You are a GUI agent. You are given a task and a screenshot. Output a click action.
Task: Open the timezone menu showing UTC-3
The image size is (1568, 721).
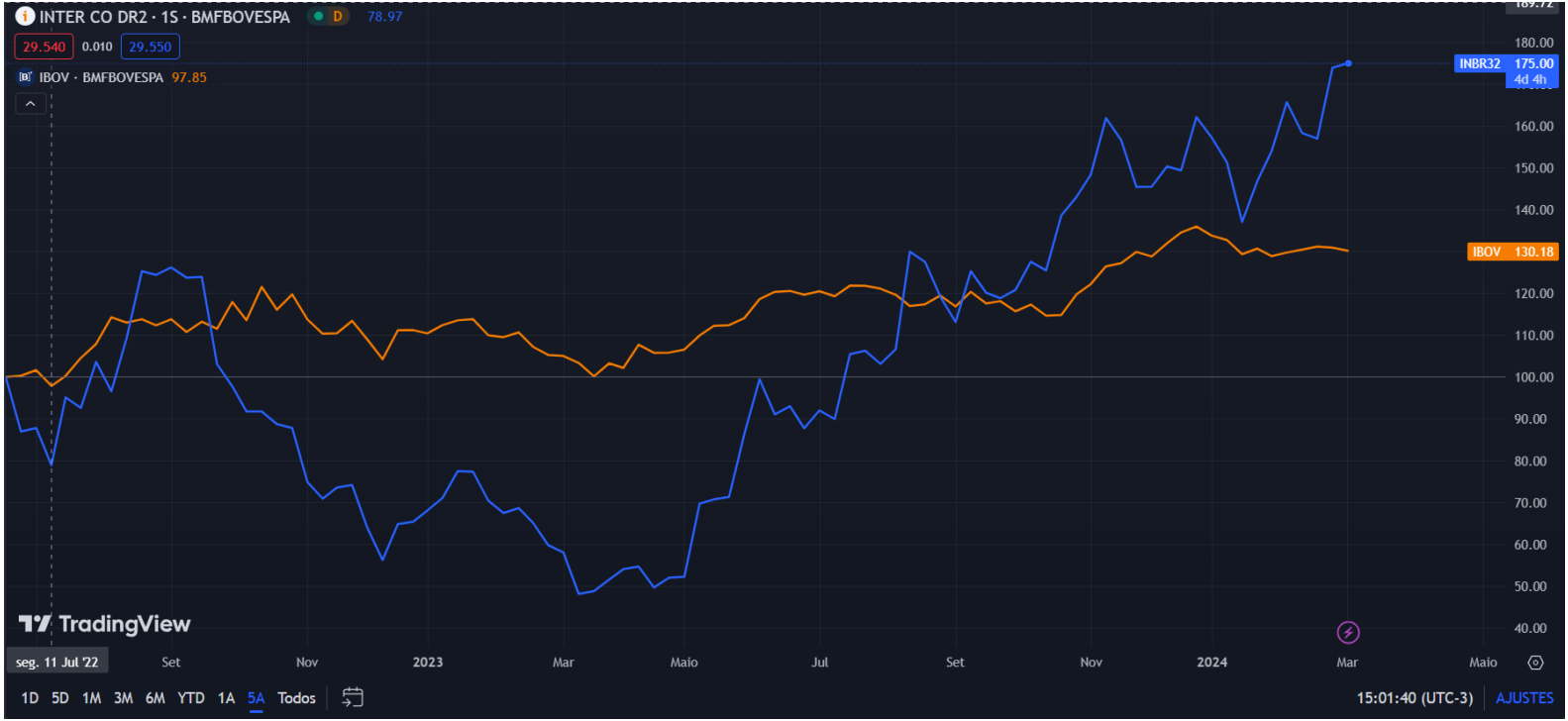click(1414, 698)
